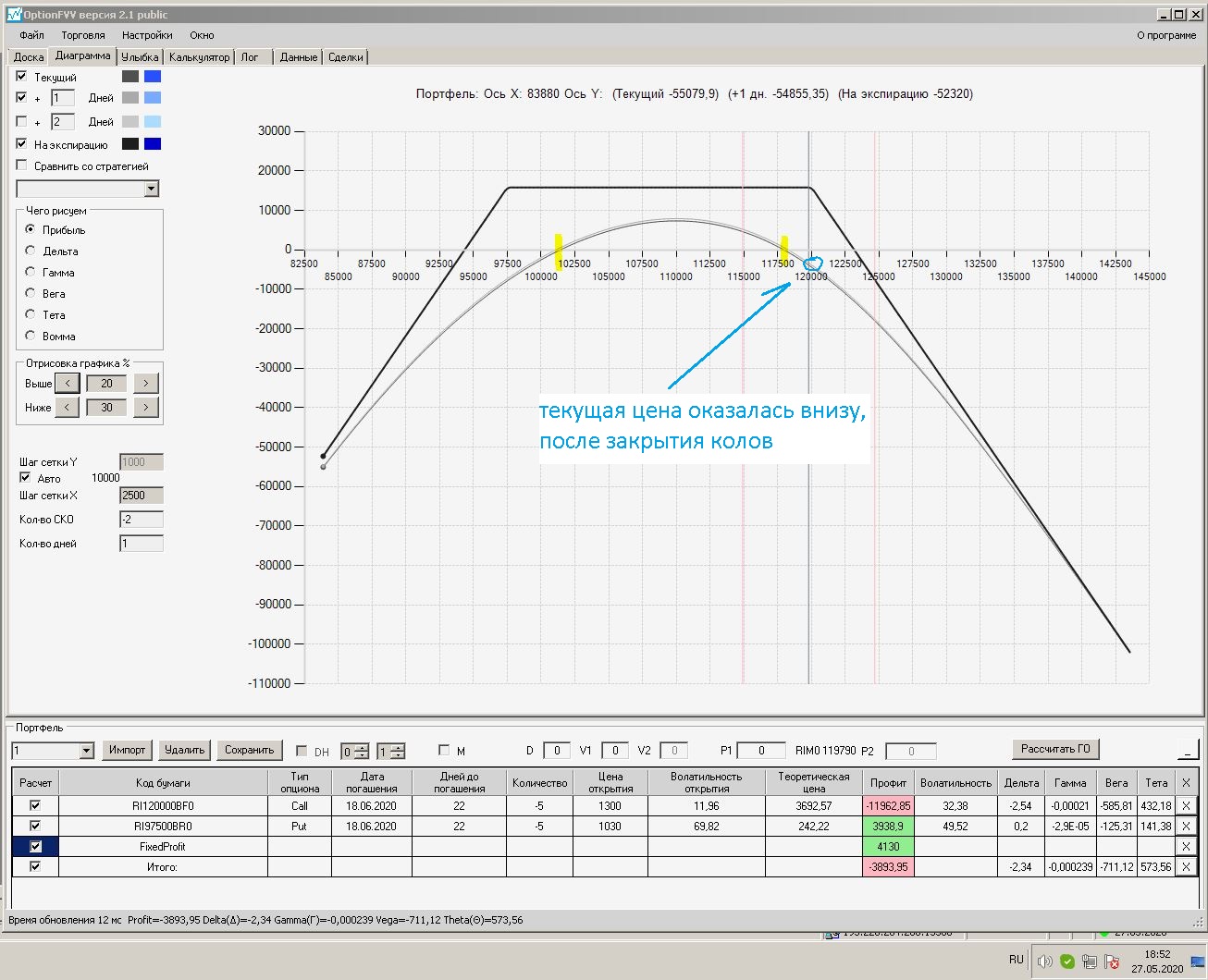Click the OptionFVV app icon in title bar
Screen dimensions: 1208x980
(14, 15)
